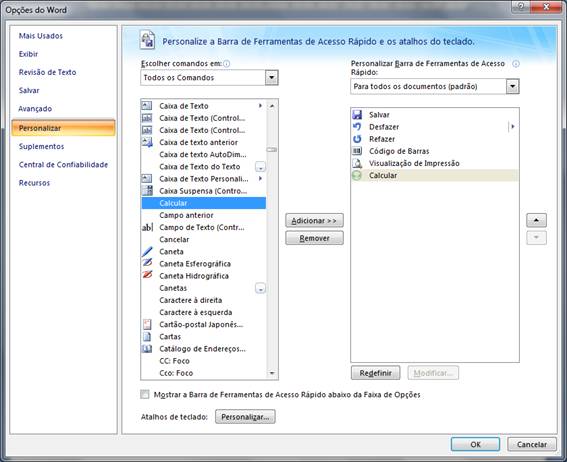Click the Desfazer undo icon
The height and width of the screenshot is (462, 567).
(357, 127)
